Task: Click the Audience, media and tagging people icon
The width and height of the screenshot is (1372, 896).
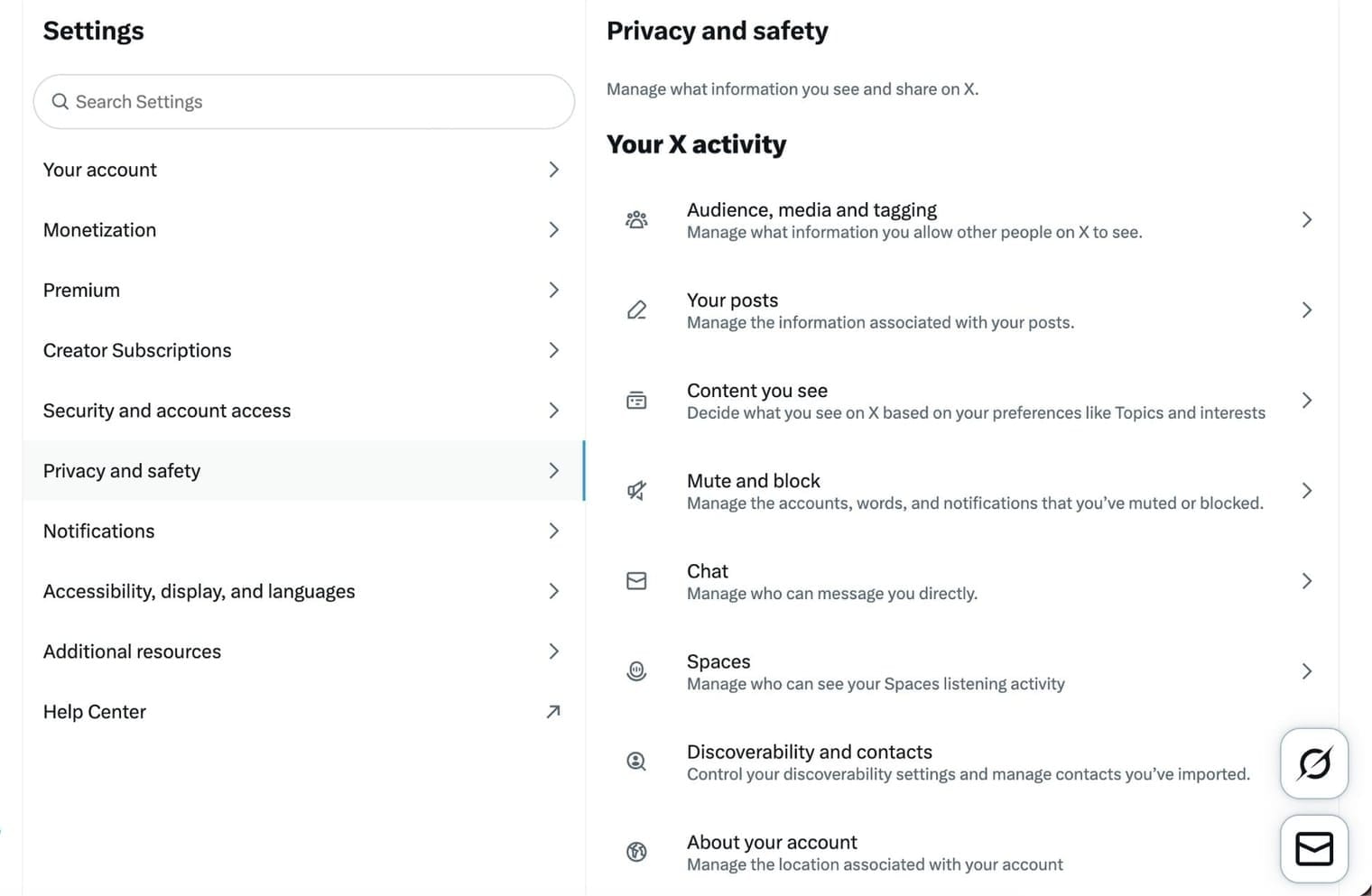Action: click(x=636, y=219)
